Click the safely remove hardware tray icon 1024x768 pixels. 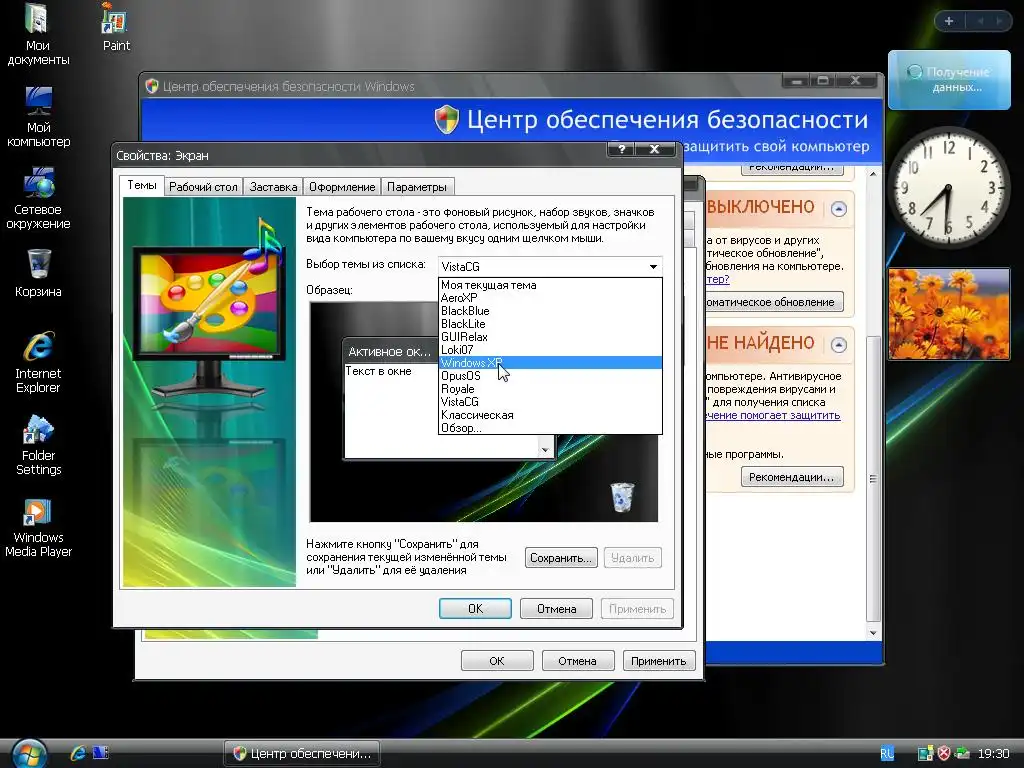coord(962,754)
